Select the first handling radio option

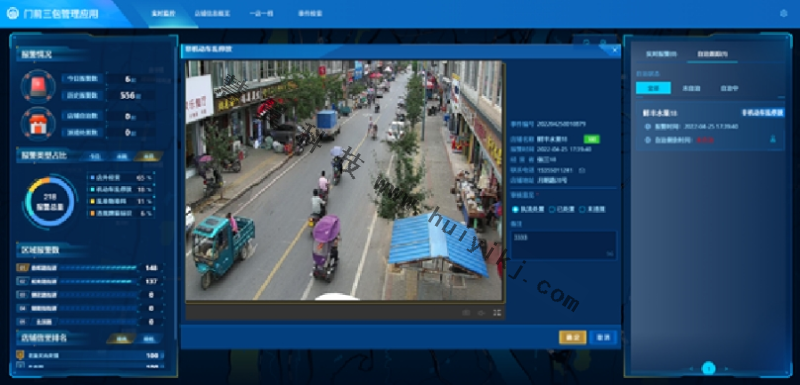(515, 209)
